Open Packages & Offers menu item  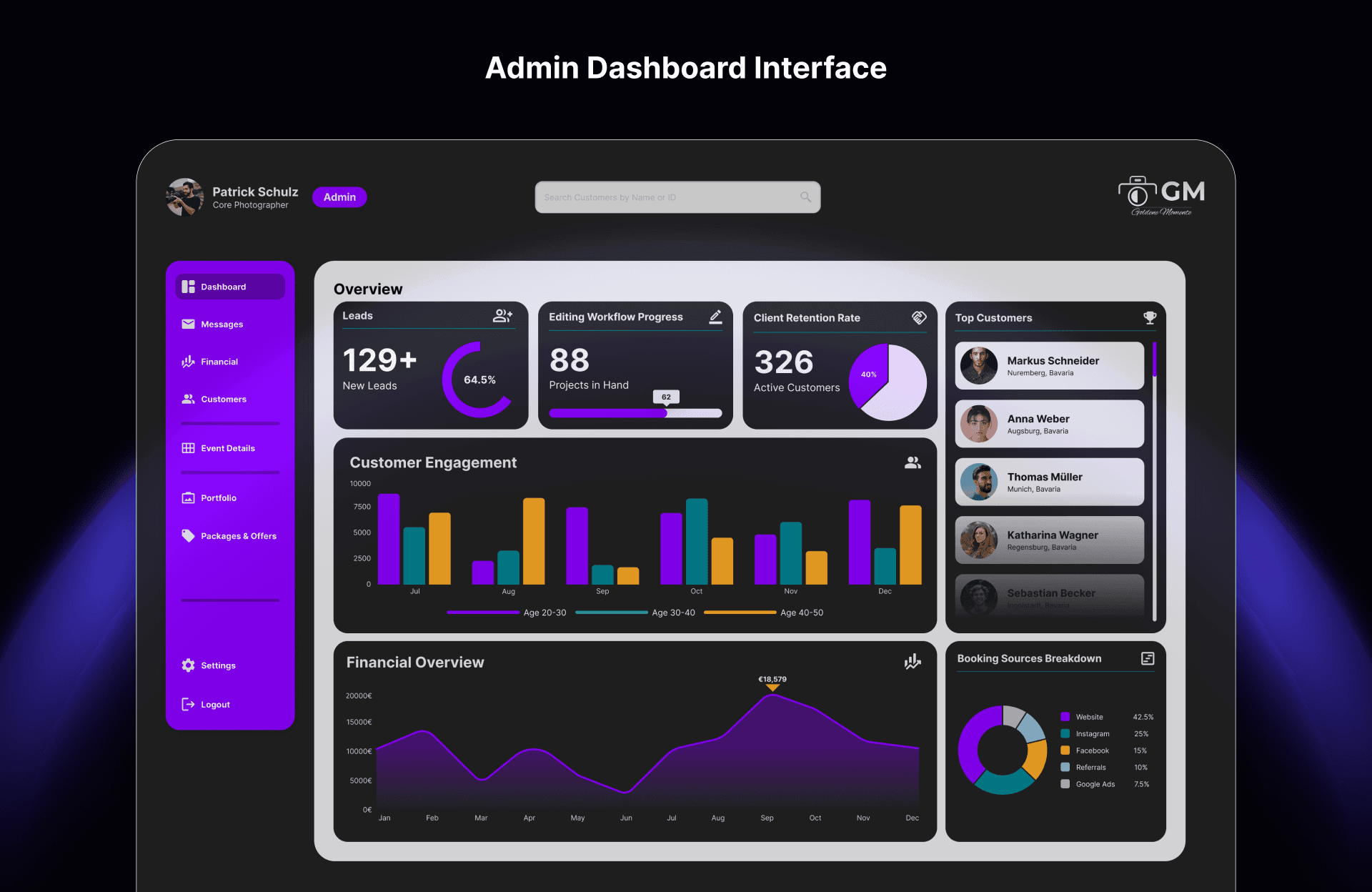tap(238, 536)
